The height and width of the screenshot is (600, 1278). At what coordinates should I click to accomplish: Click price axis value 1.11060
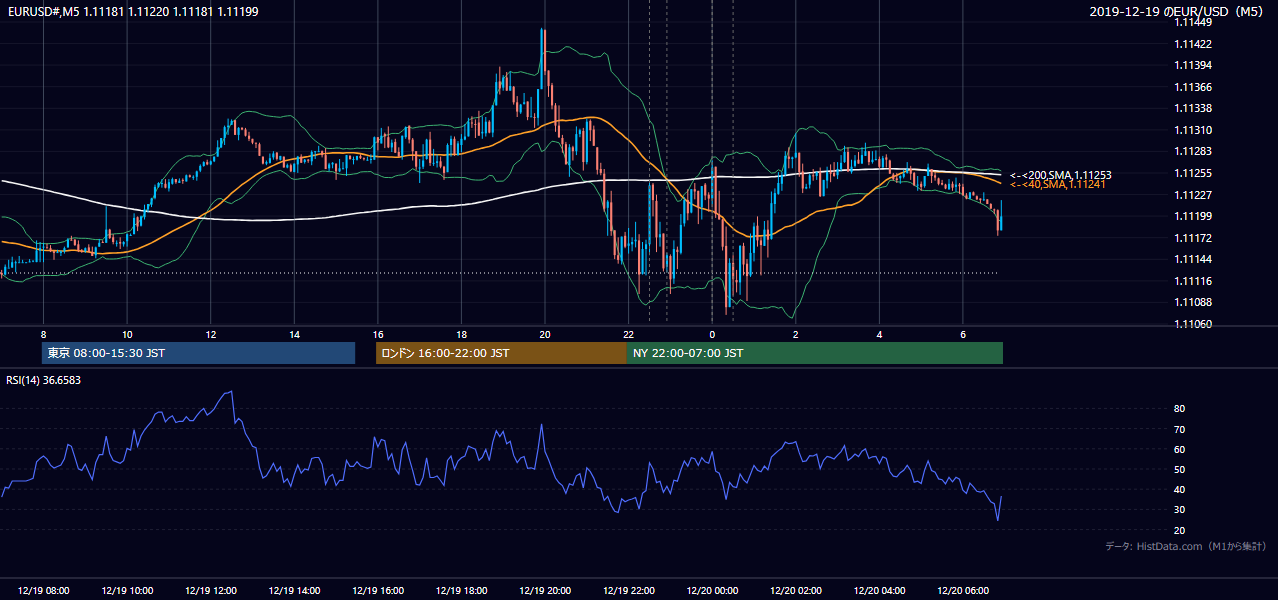1193,324
